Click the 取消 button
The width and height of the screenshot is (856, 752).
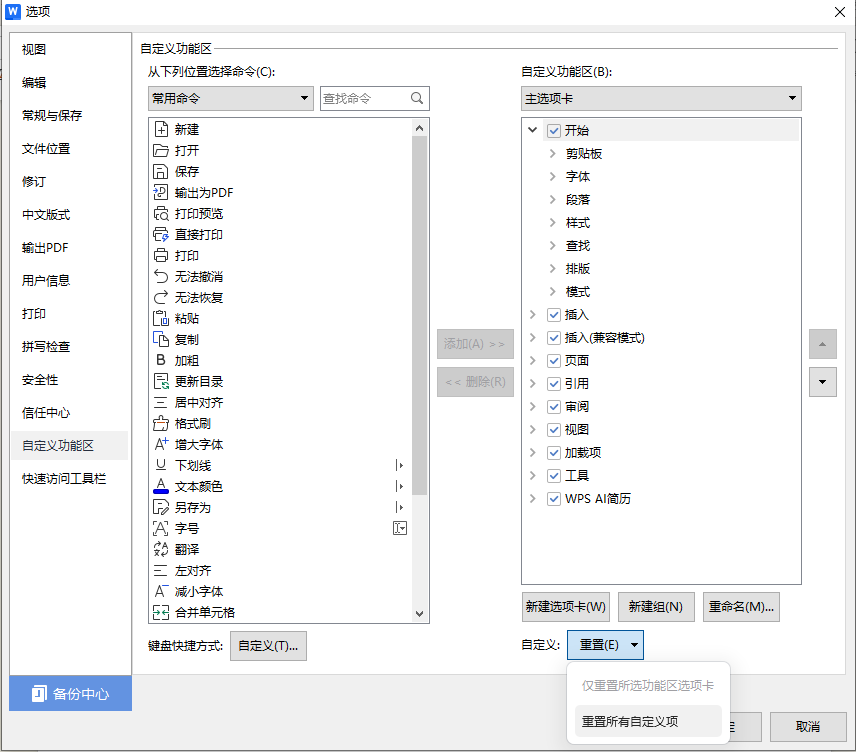[807, 727]
